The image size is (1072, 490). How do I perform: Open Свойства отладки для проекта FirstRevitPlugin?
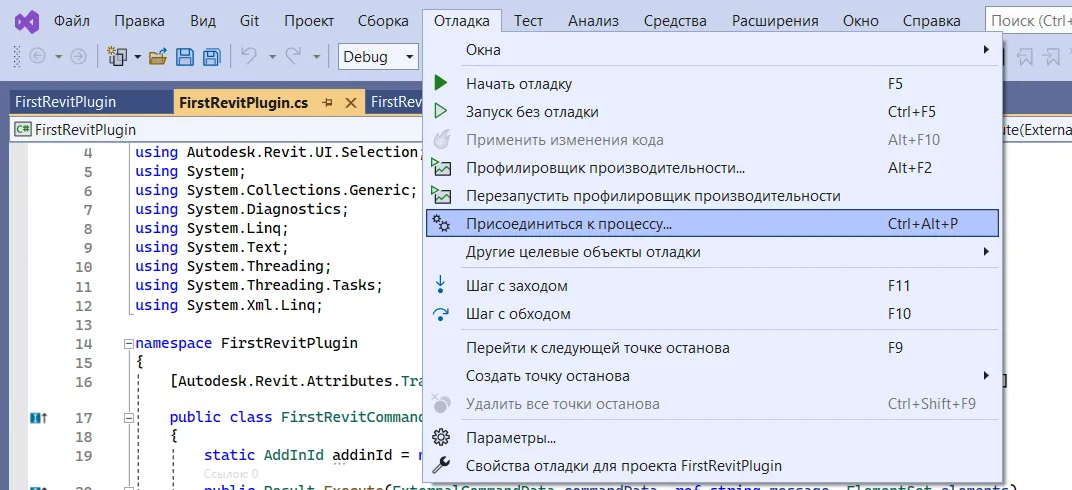[x=714, y=465]
